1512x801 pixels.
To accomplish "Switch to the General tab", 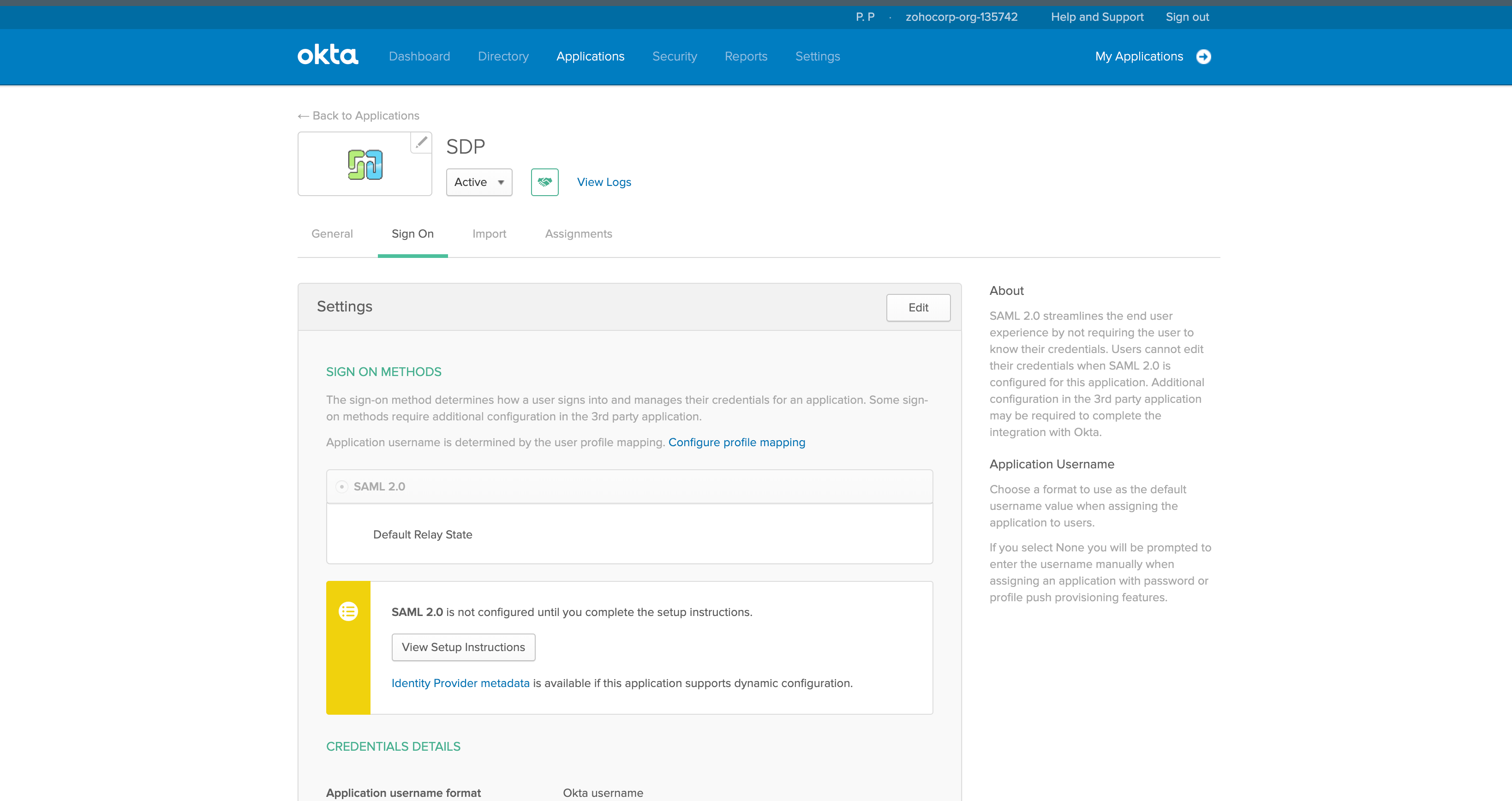I will (332, 233).
